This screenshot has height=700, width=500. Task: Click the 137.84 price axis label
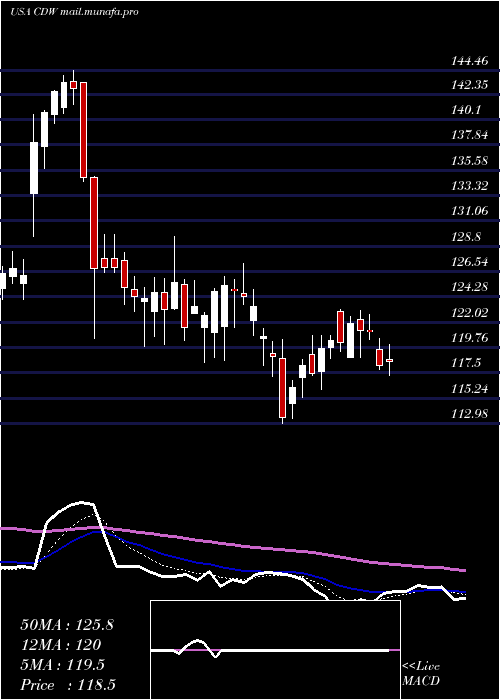469,135
